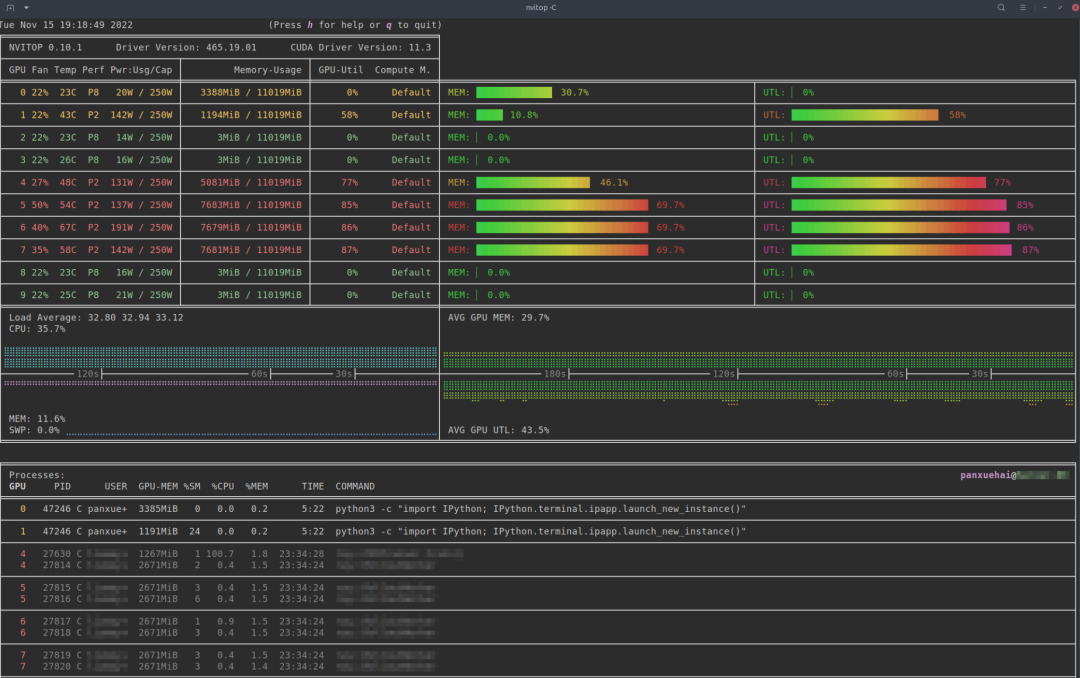
Task: Select process PID 27818 on GPU 6
Action: click(x=538, y=633)
